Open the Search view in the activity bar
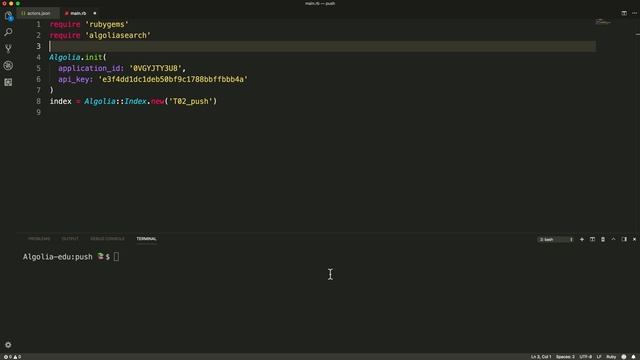This screenshot has height=360, width=640. tap(8, 32)
